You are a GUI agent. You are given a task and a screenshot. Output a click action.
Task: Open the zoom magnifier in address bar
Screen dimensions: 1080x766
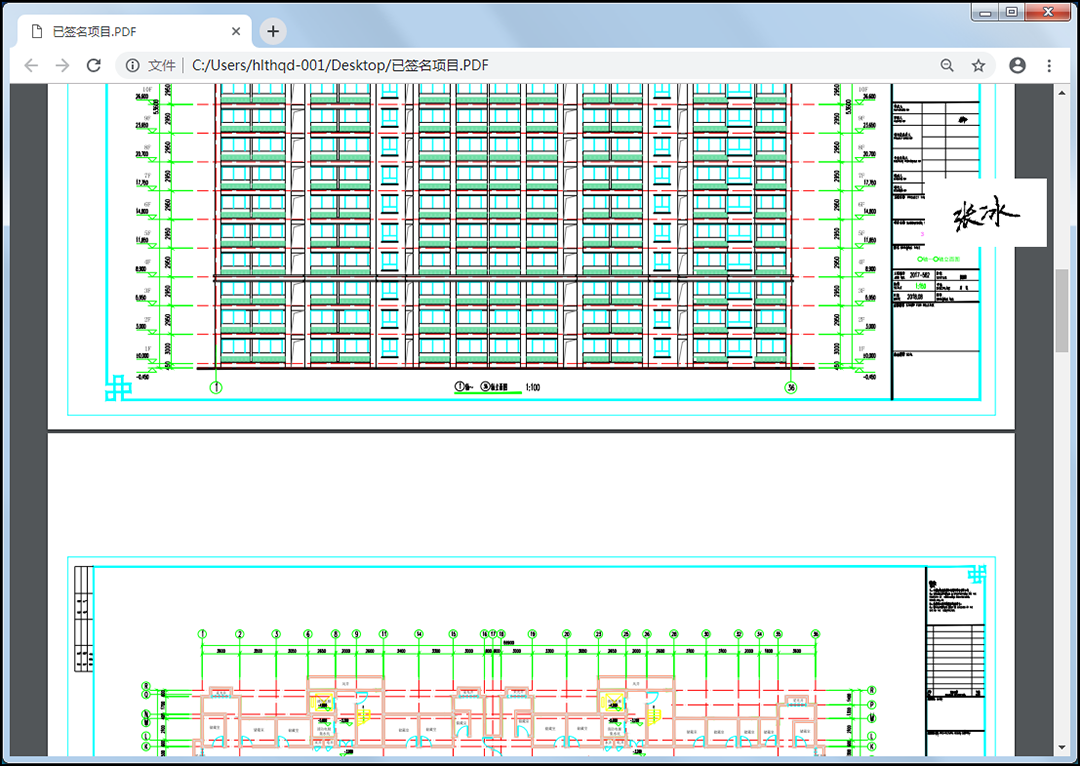tap(947, 65)
